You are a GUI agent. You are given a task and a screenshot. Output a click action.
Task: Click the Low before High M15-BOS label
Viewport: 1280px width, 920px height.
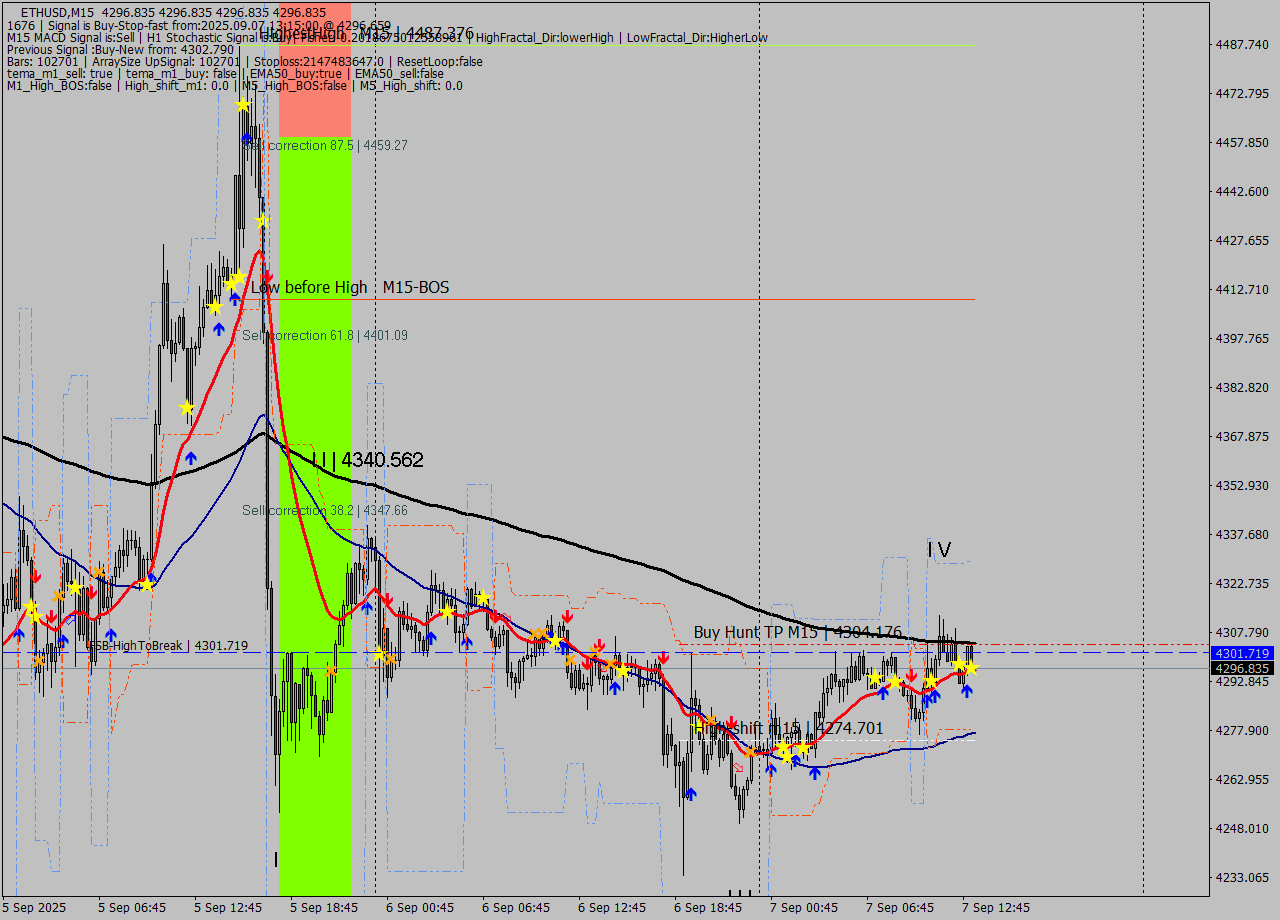[350, 287]
